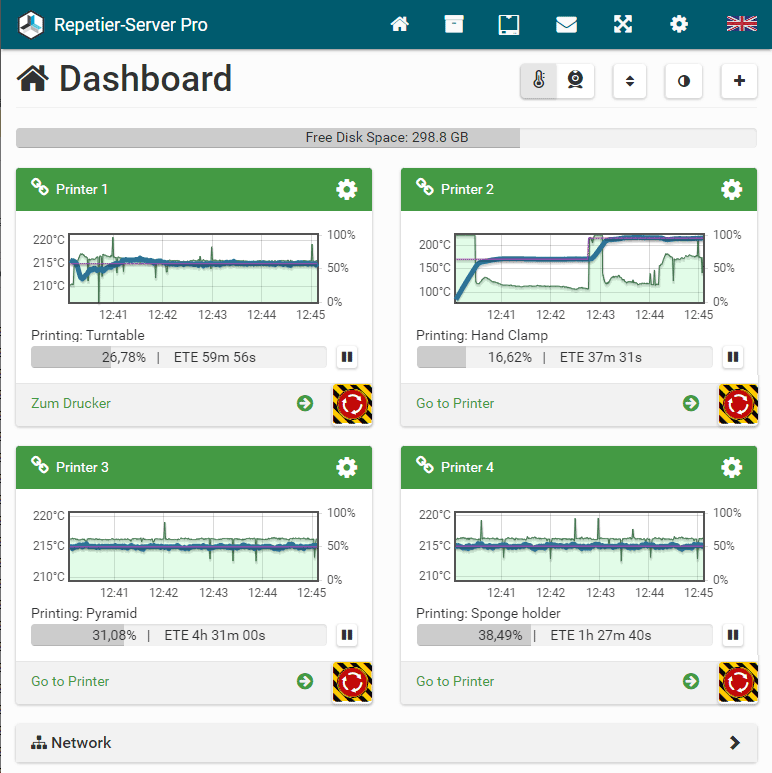Image resolution: width=772 pixels, height=773 pixels.
Task: Click the fullscreen arrows icon in the header
Action: pyautogui.click(x=623, y=24)
